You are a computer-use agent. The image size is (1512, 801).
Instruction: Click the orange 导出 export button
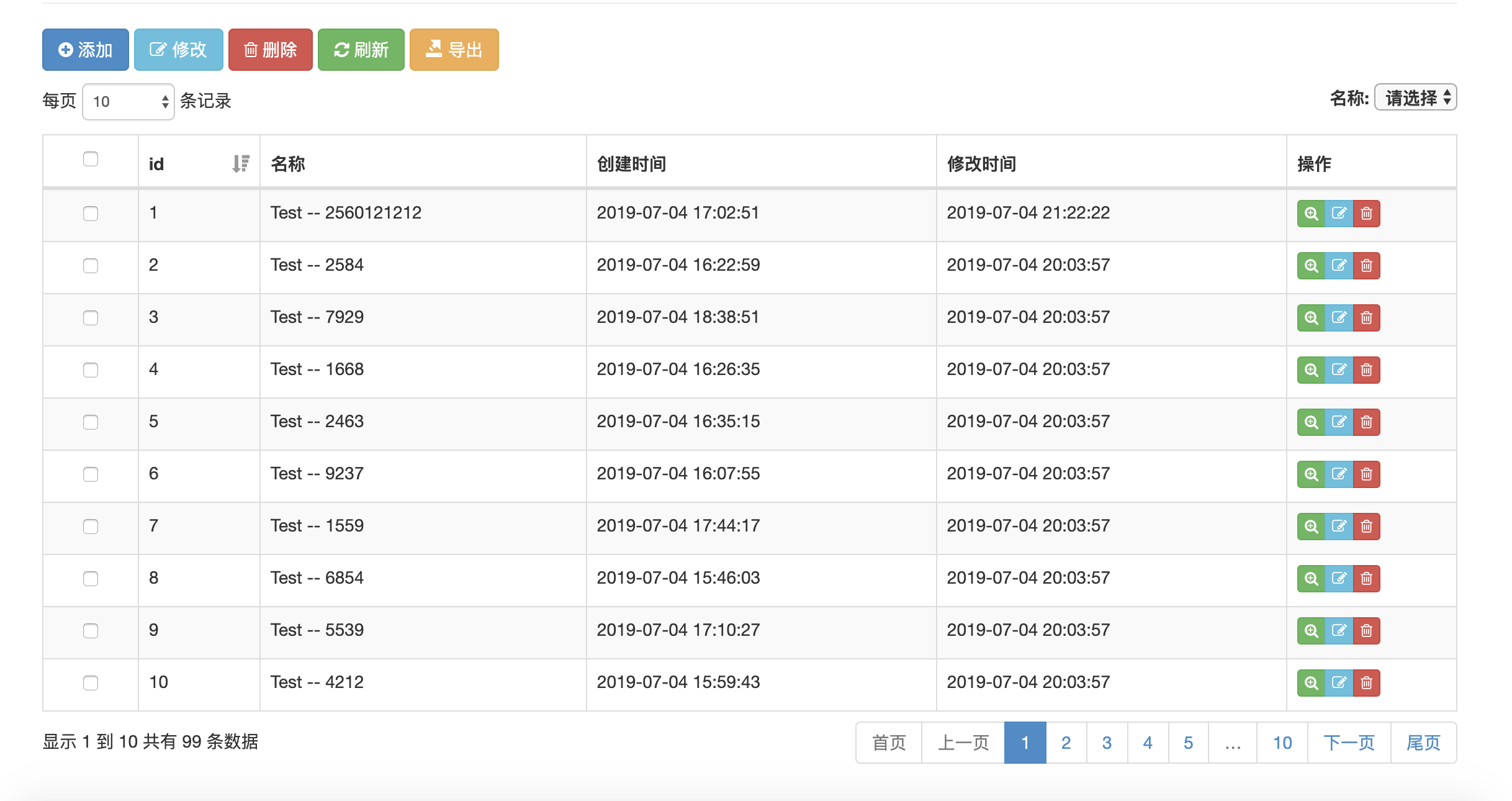pyautogui.click(x=454, y=50)
